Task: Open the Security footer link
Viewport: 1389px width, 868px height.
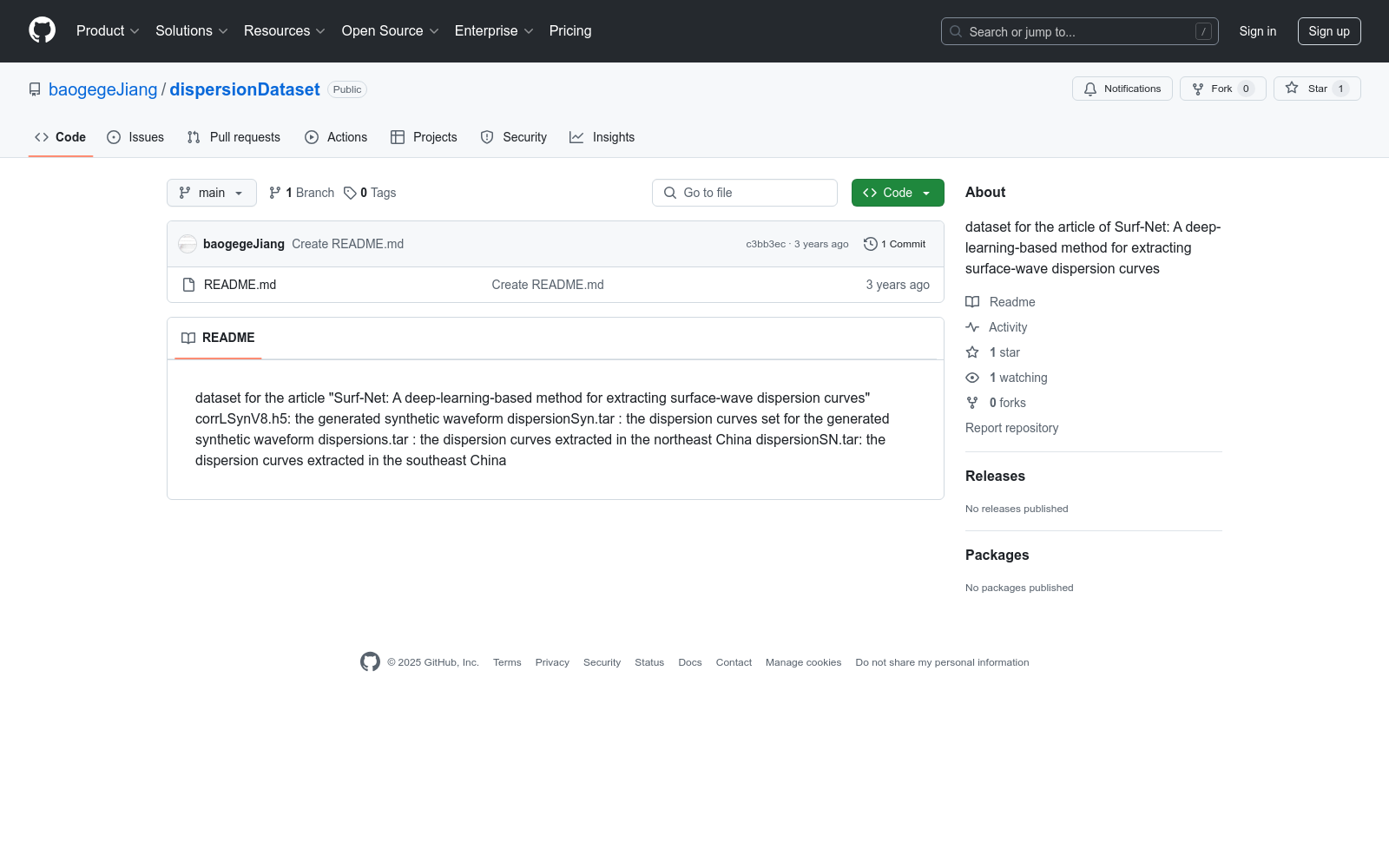Action: pos(602,662)
